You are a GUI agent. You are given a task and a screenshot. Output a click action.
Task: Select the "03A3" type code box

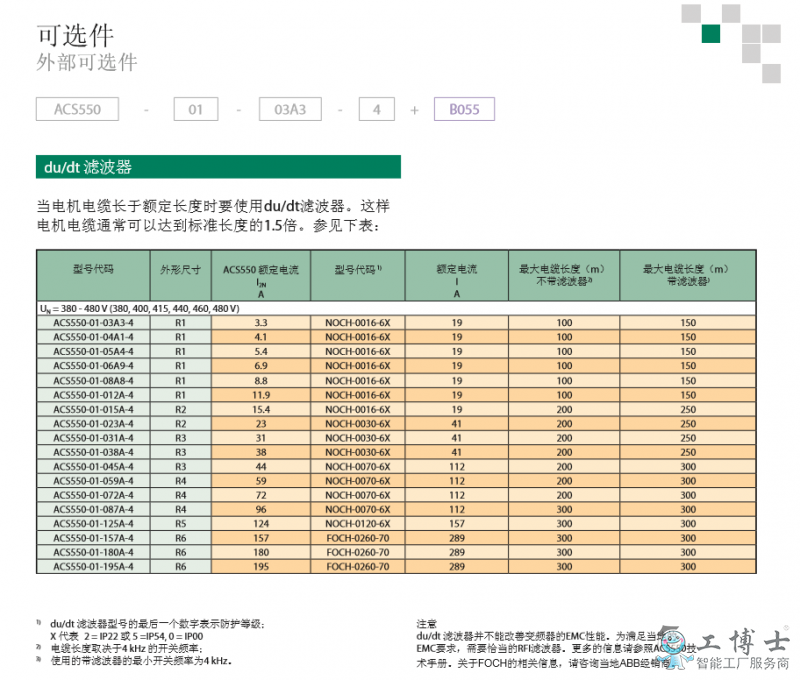290,109
